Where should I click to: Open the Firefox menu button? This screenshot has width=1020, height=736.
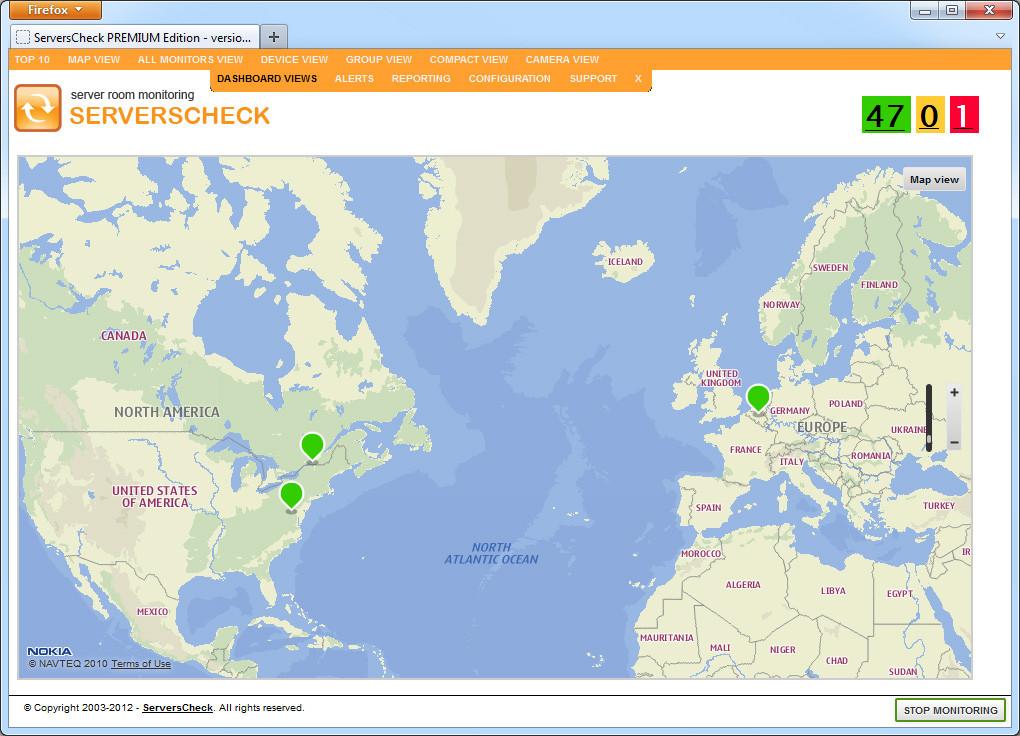coord(55,10)
